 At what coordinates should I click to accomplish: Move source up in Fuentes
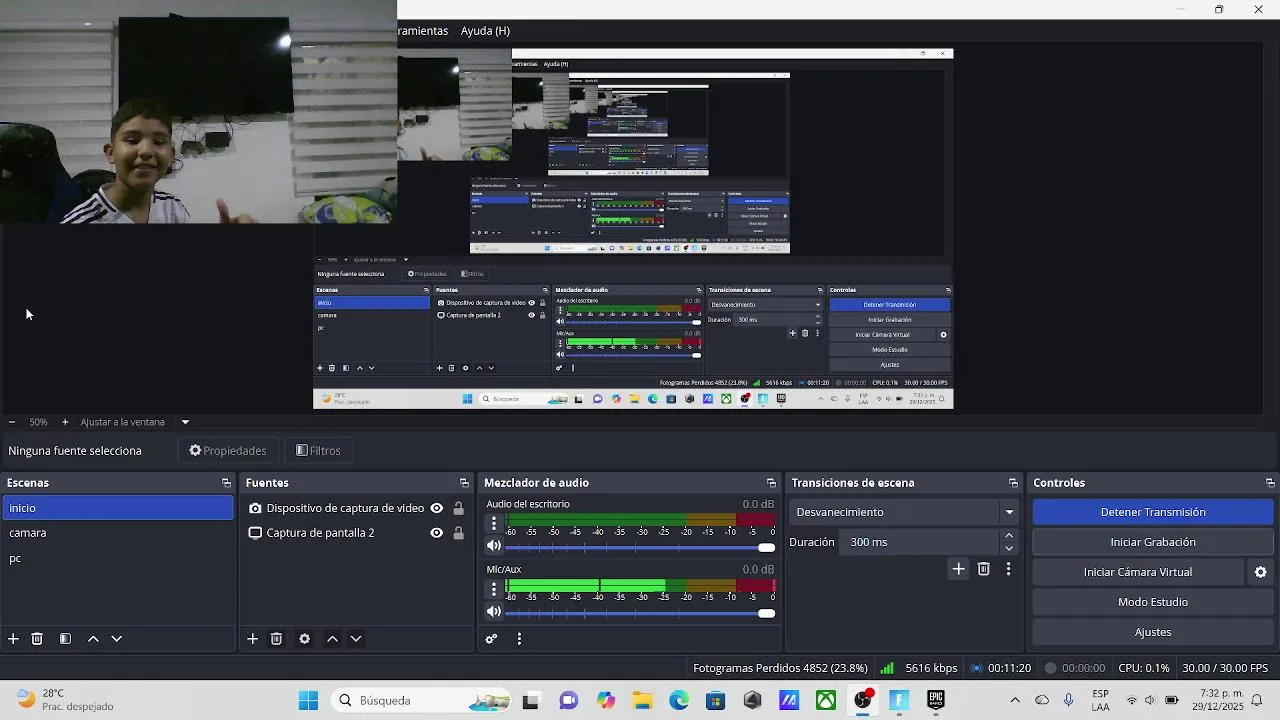[x=333, y=639]
